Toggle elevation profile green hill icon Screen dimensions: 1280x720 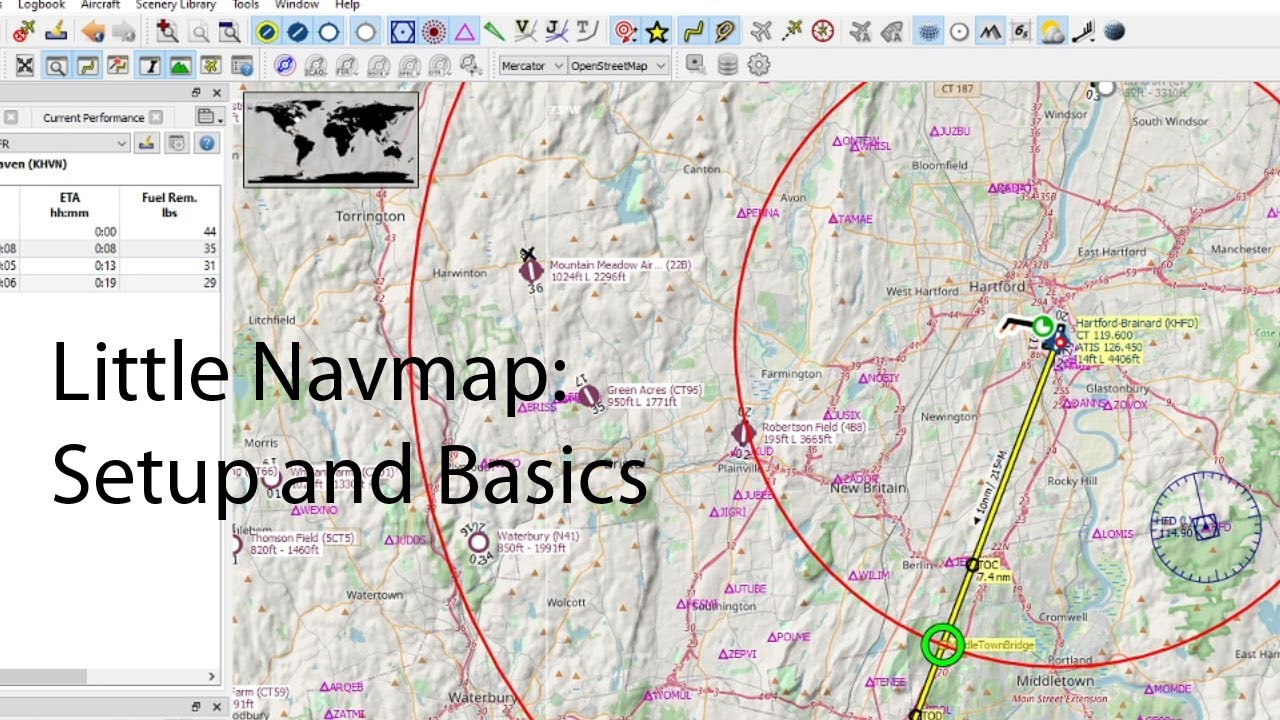180,66
